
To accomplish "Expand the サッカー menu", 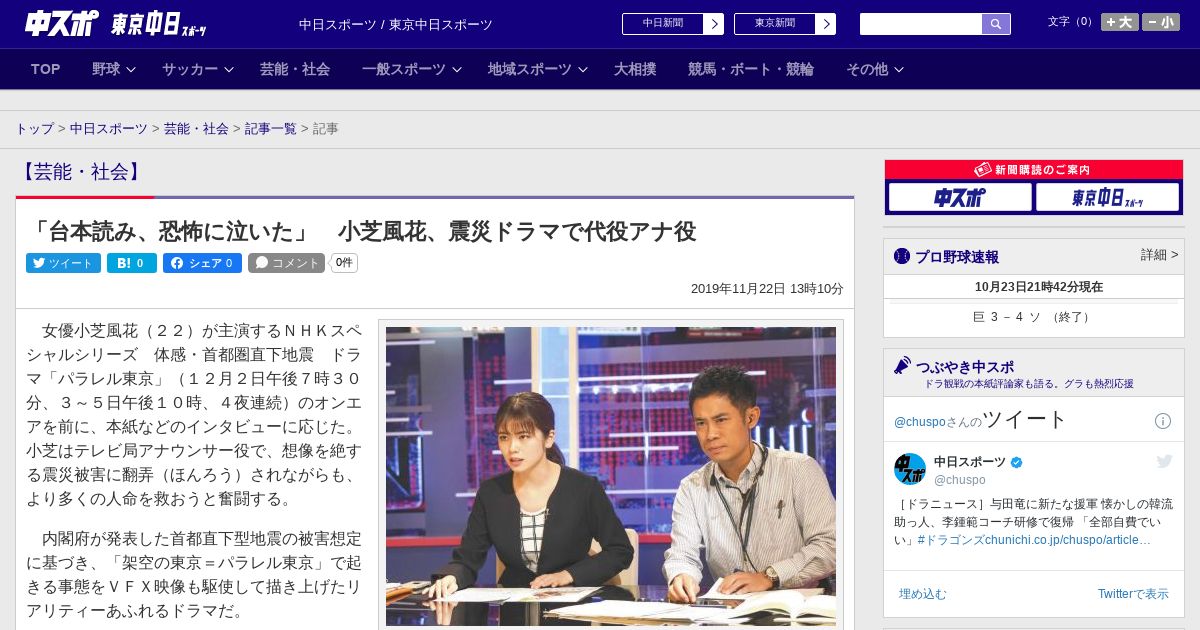I will coord(198,69).
